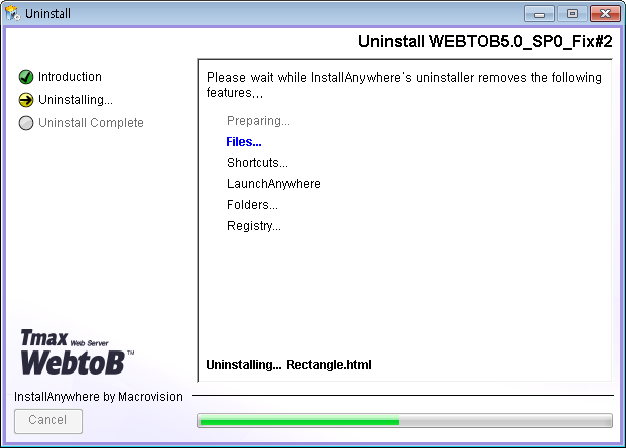
Task: Maximize the Uninstall window
Action: pyautogui.click(x=572, y=14)
